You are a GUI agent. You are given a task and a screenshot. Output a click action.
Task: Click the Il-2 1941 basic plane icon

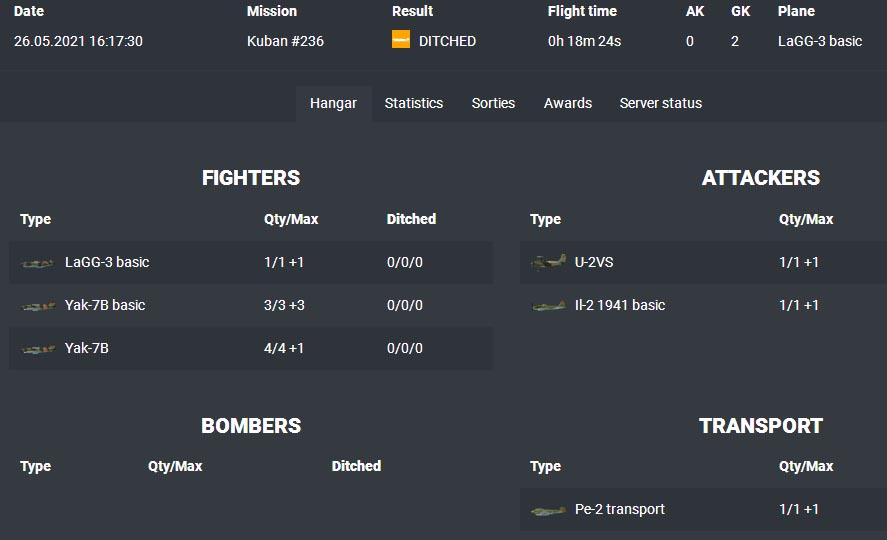coord(548,306)
